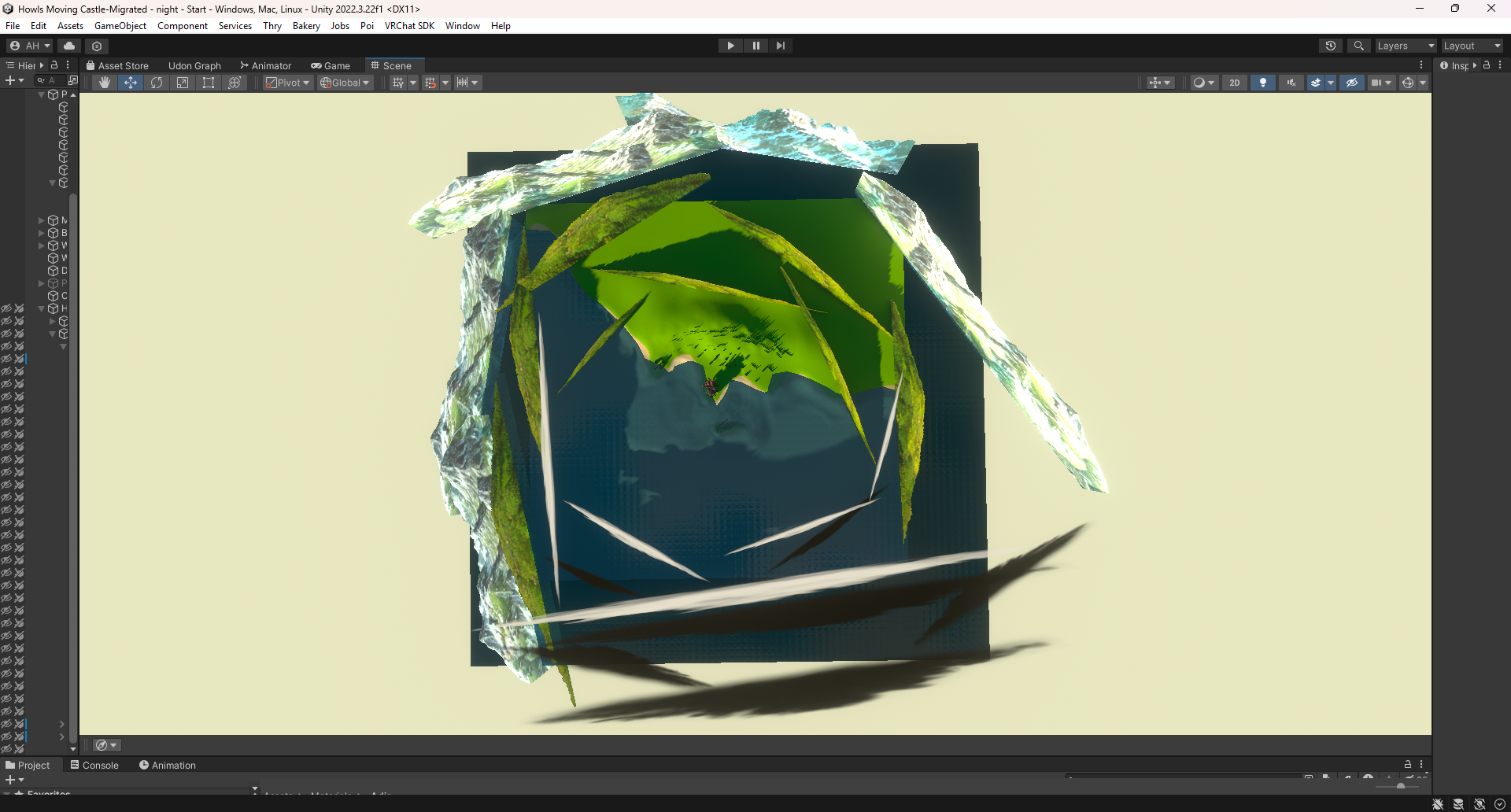The width and height of the screenshot is (1511, 812).
Task: Click the Hierarchy search field
Action: click(50, 80)
